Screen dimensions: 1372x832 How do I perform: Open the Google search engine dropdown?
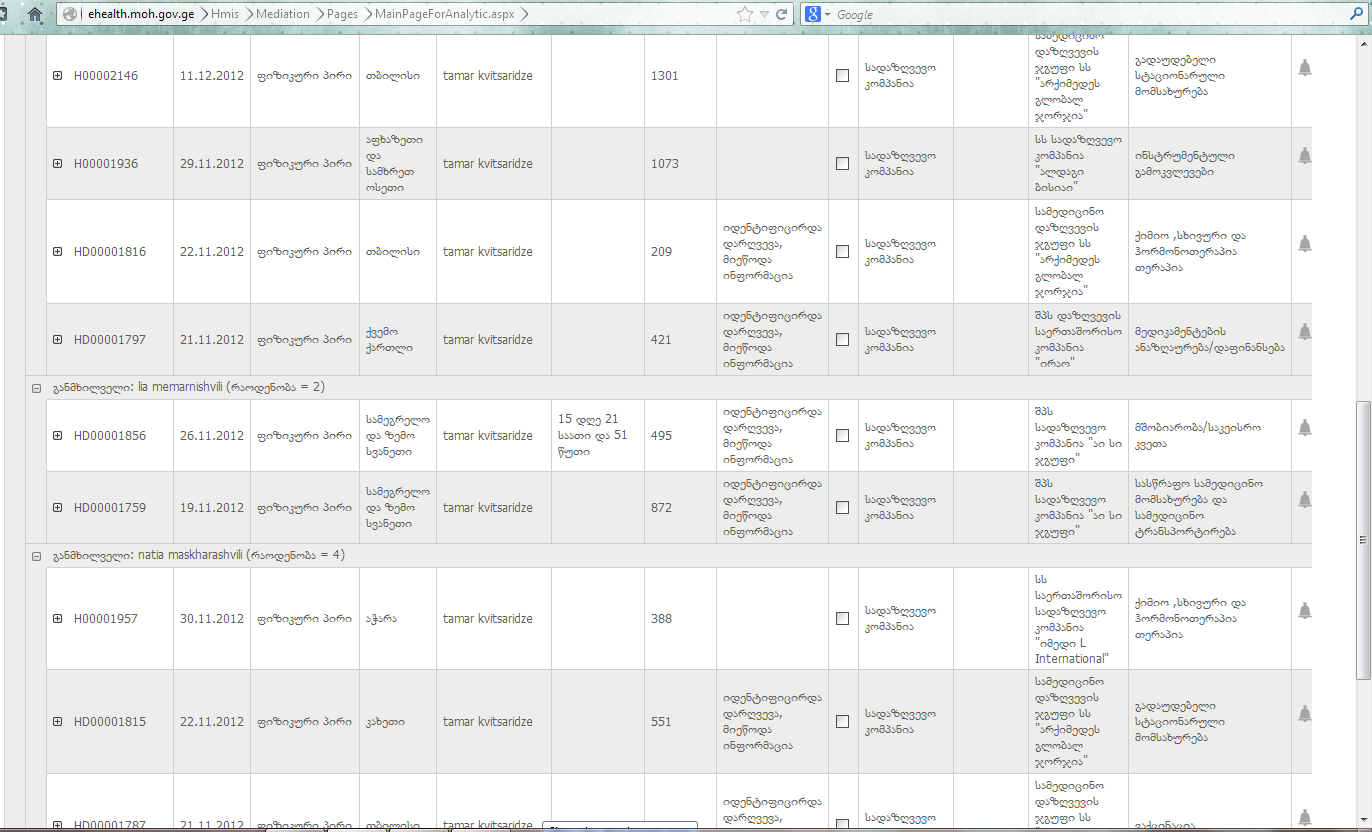click(x=817, y=14)
